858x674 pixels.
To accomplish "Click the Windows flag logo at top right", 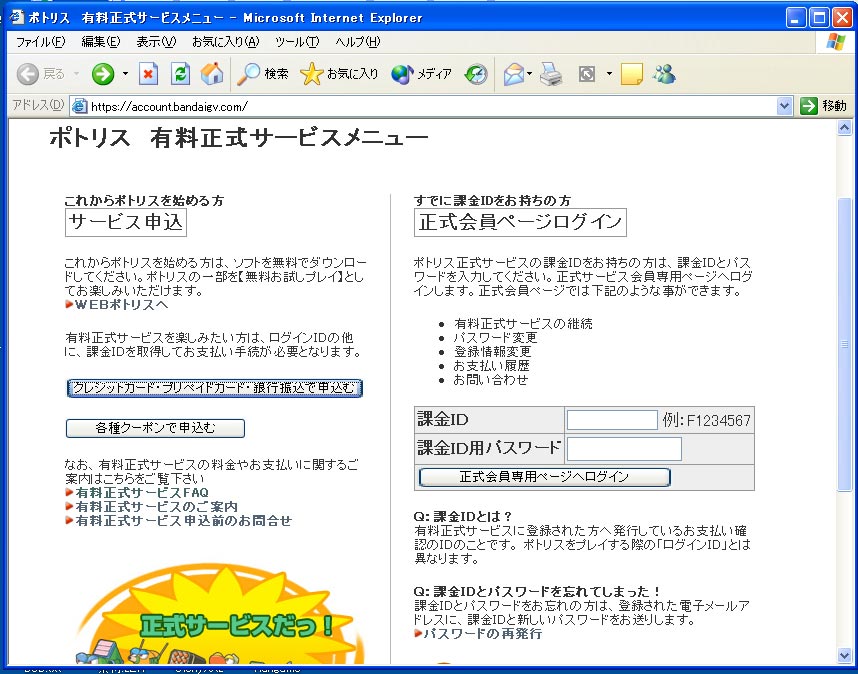I will [835, 42].
